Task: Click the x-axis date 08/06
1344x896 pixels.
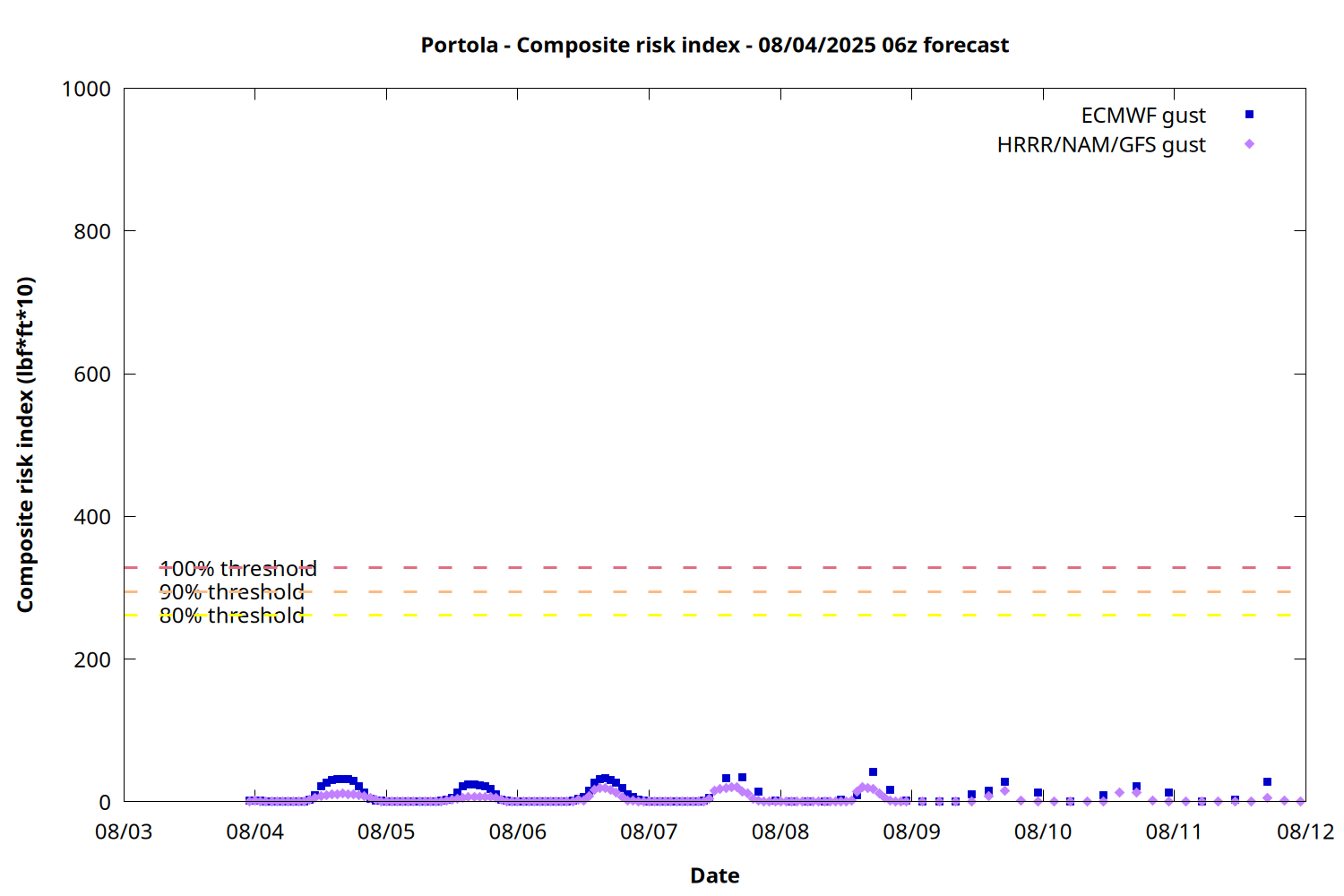Action: coord(518,831)
